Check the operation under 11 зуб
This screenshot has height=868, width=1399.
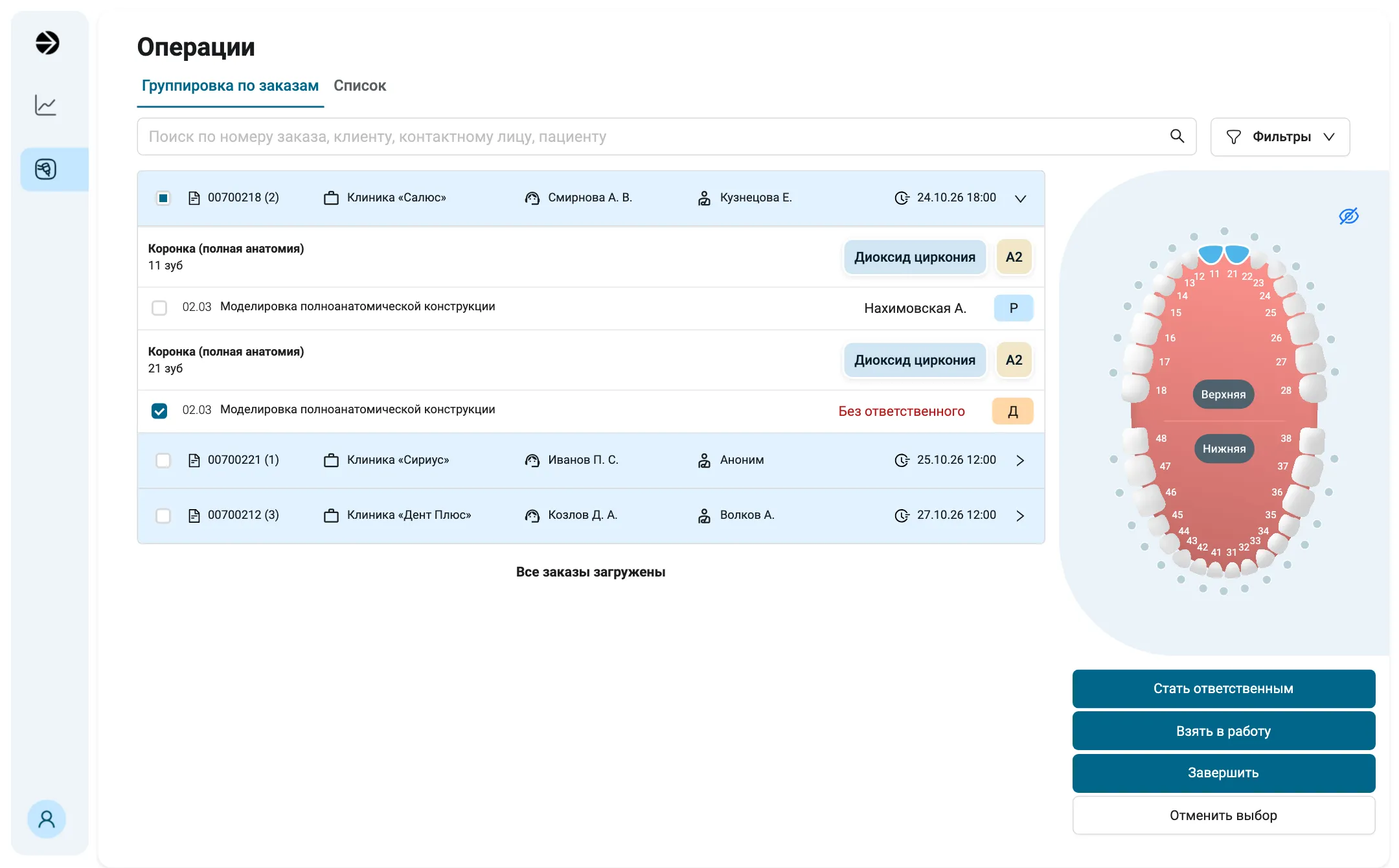[159, 308]
